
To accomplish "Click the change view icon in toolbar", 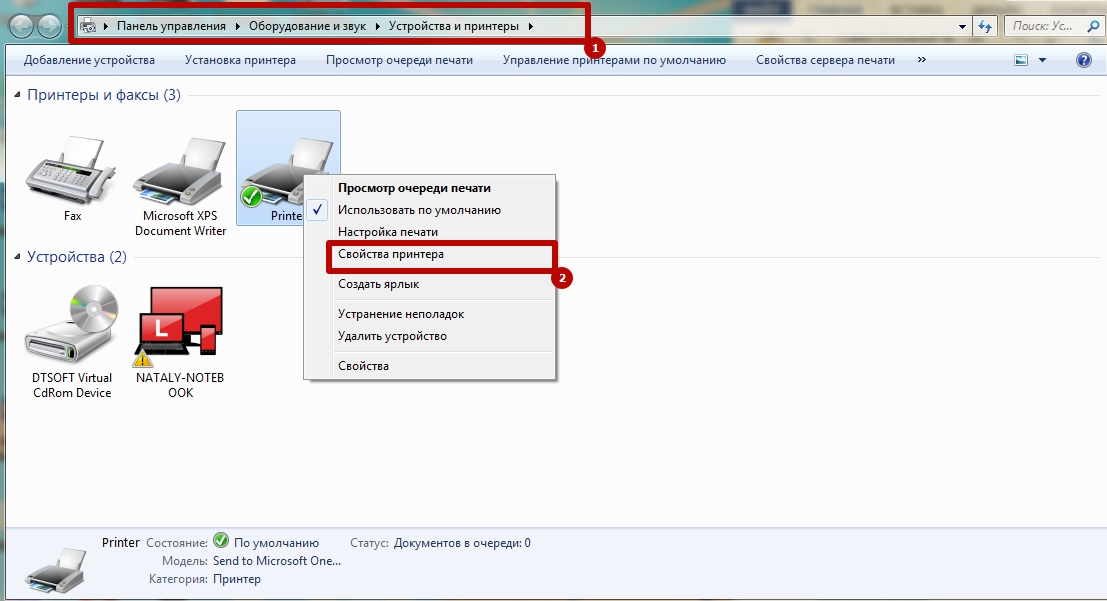I will point(1021,60).
